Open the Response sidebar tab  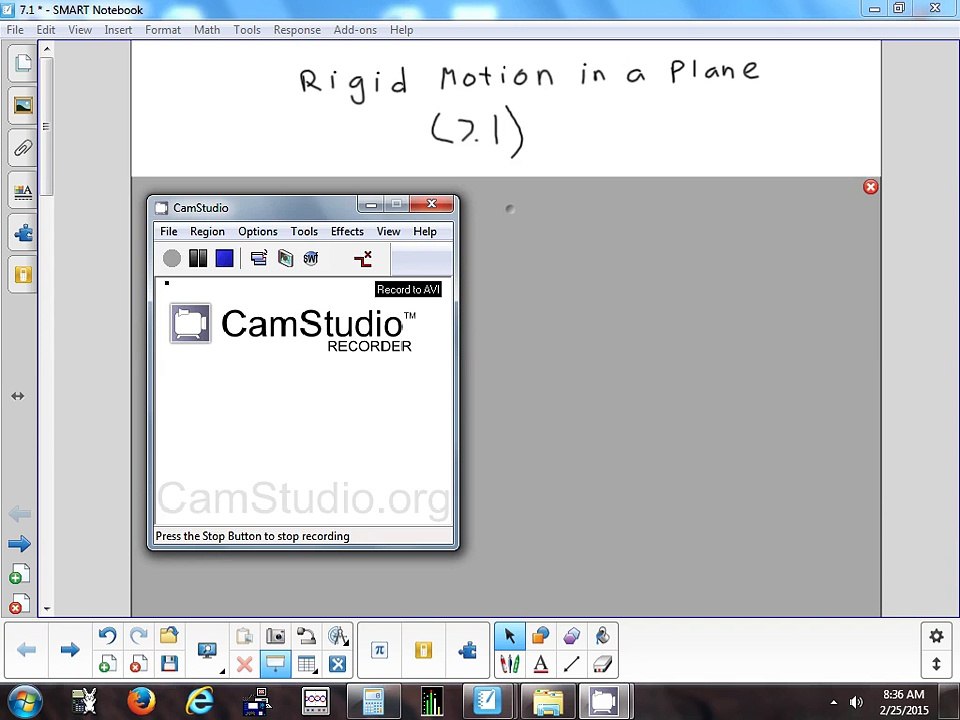tap(23, 275)
